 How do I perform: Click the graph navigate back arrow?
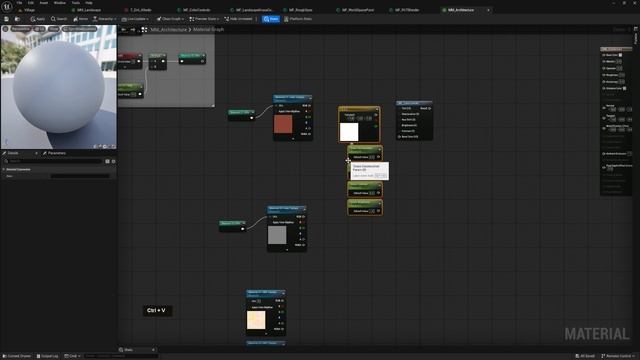pyautogui.click(x=124, y=29)
